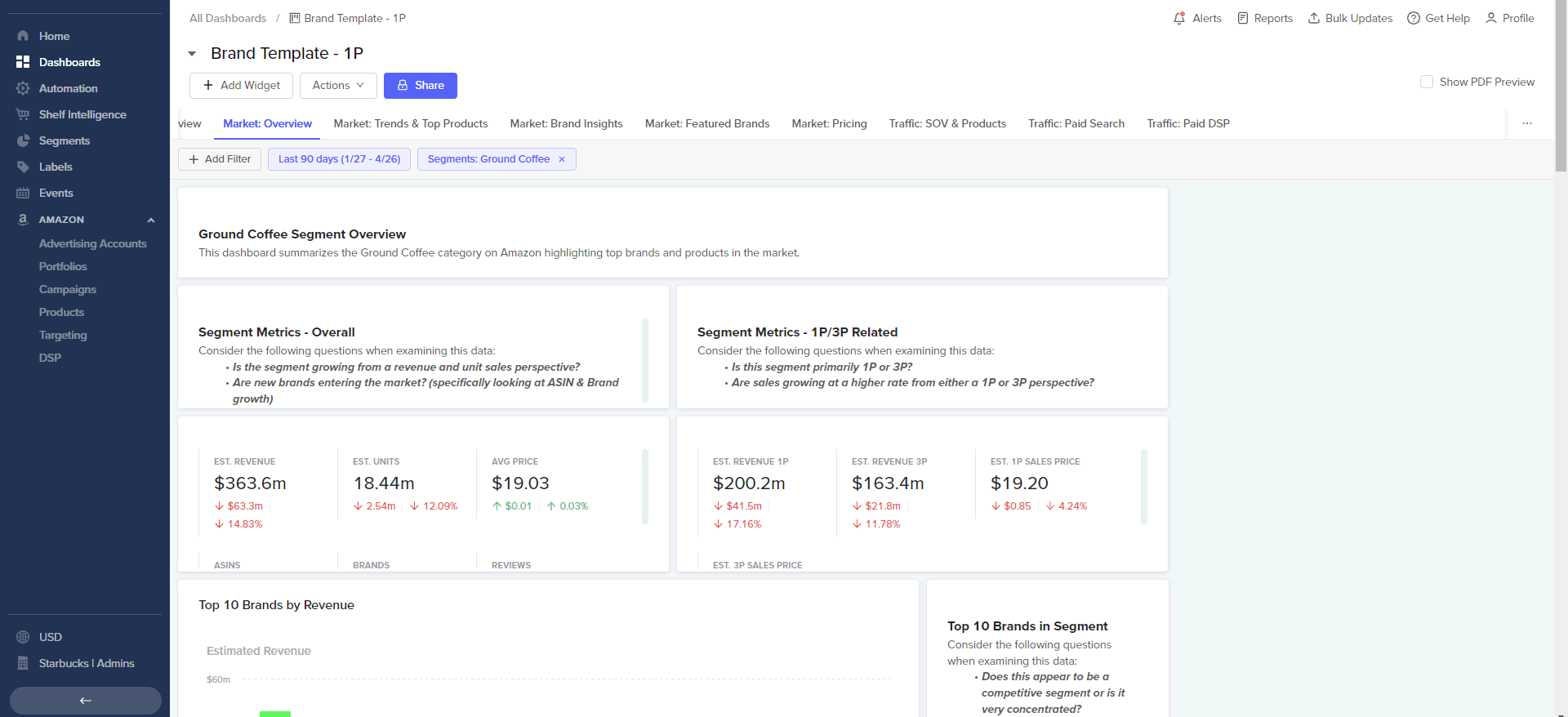
Task: Open the Segments: Ground Coffee filter
Action: pos(488,159)
